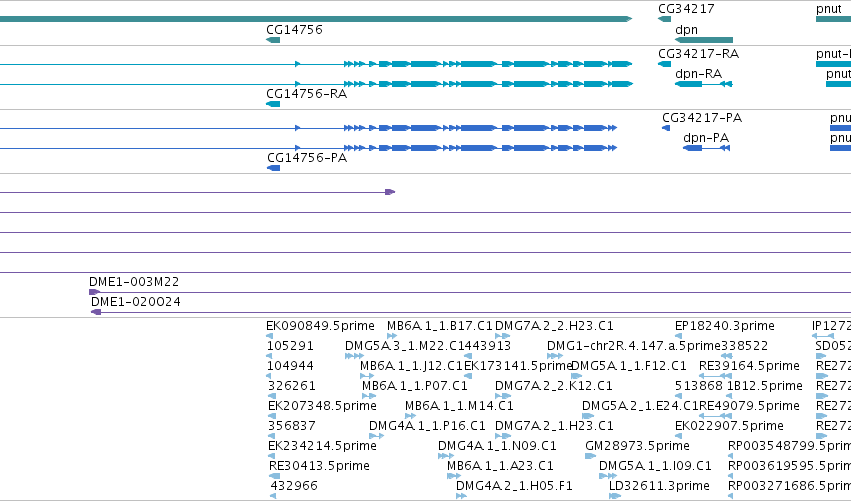This screenshot has height=501, width=851.
Task: Select the DMG5A.1_1.F12.C1 label
Action: pyautogui.click(x=628, y=366)
